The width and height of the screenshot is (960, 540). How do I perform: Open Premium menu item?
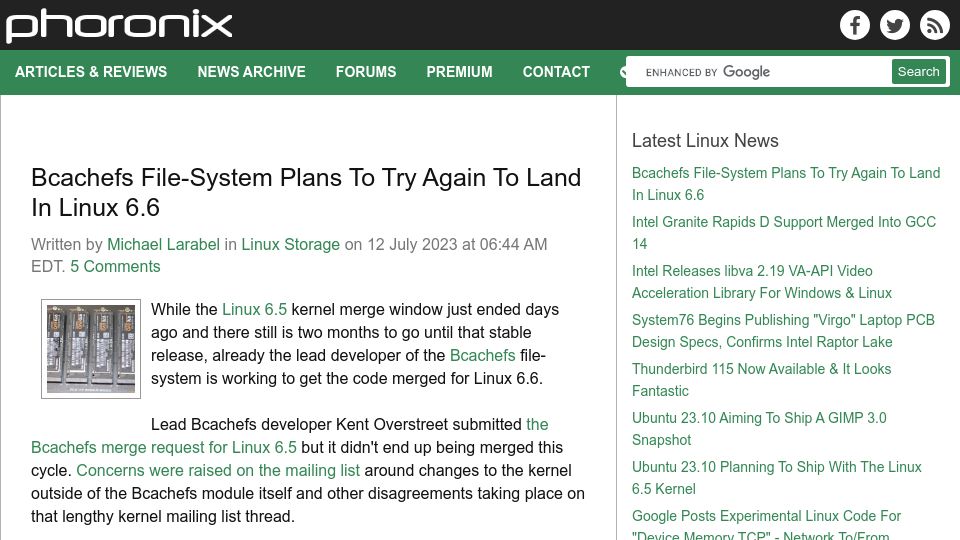coord(459,72)
